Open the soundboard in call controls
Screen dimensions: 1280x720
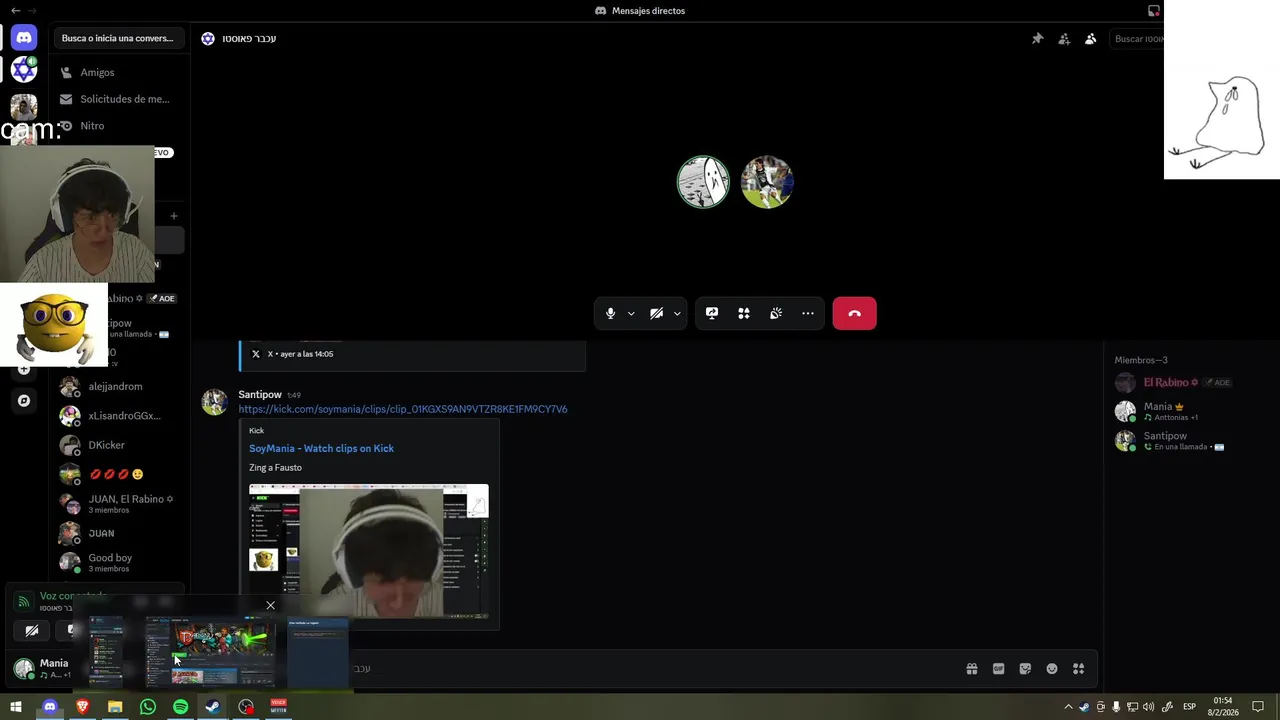776,313
